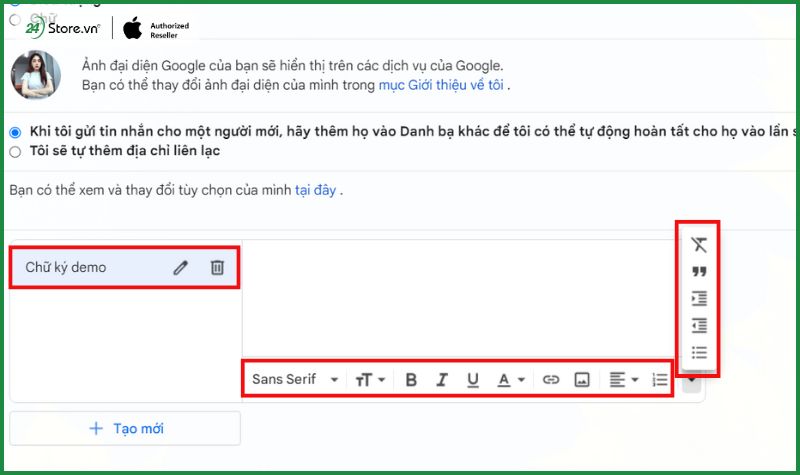Screen dimensions: 800x475
Task: Toggle bold formatting
Action: click(411, 380)
